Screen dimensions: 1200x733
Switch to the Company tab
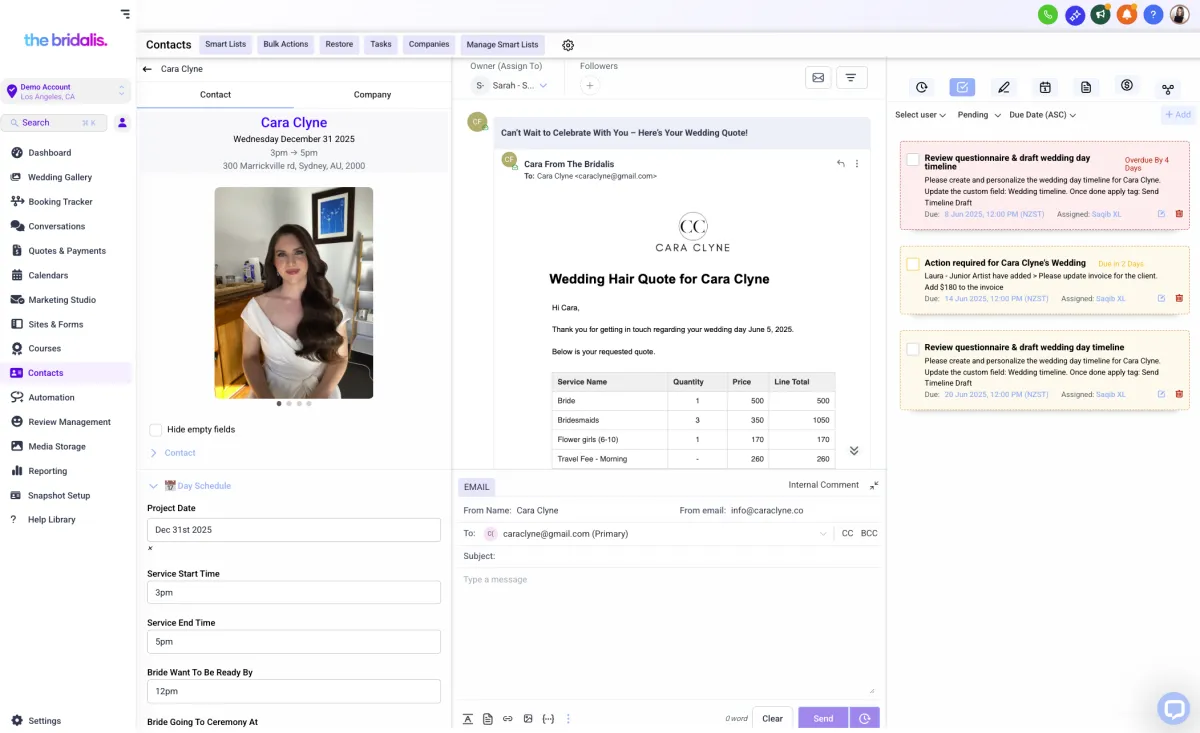click(x=372, y=95)
